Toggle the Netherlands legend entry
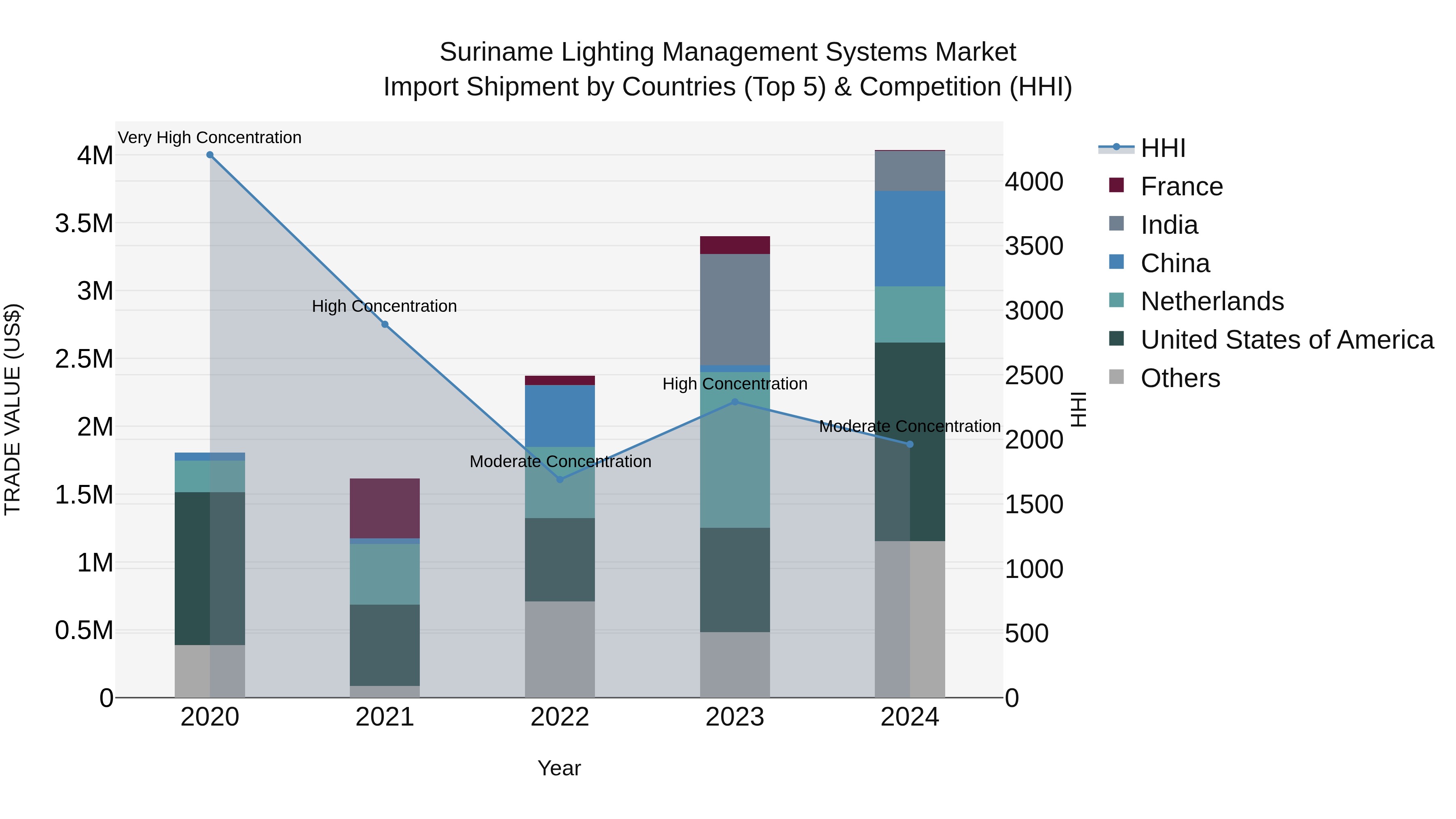 point(1196,301)
